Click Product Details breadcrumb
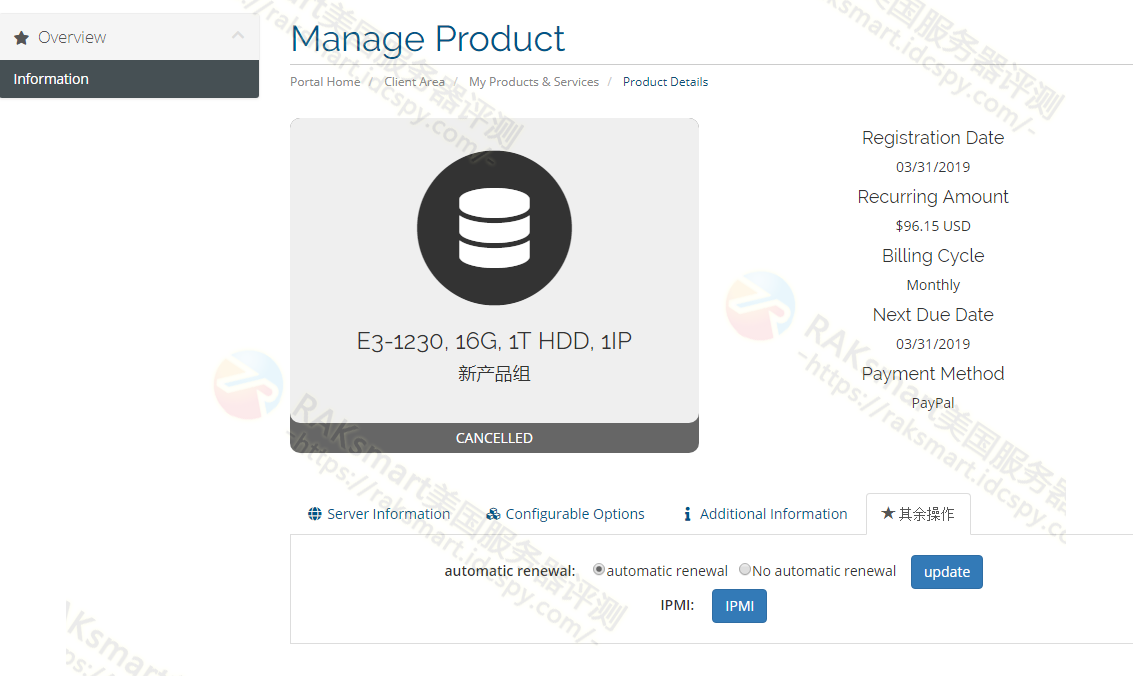The width and height of the screenshot is (1133, 676). pyautogui.click(x=665, y=82)
